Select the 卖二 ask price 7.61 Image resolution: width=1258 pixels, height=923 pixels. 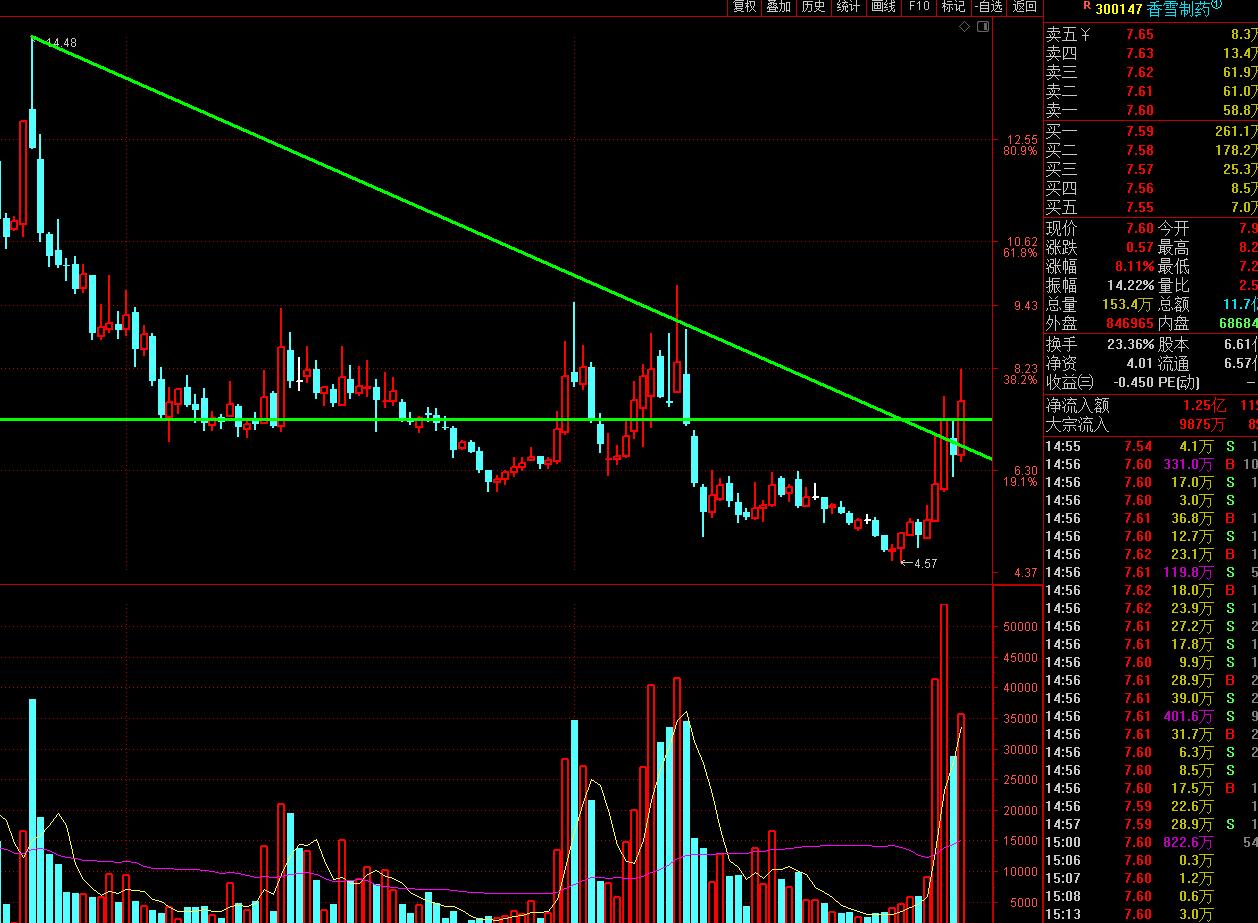[x=1140, y=91]
